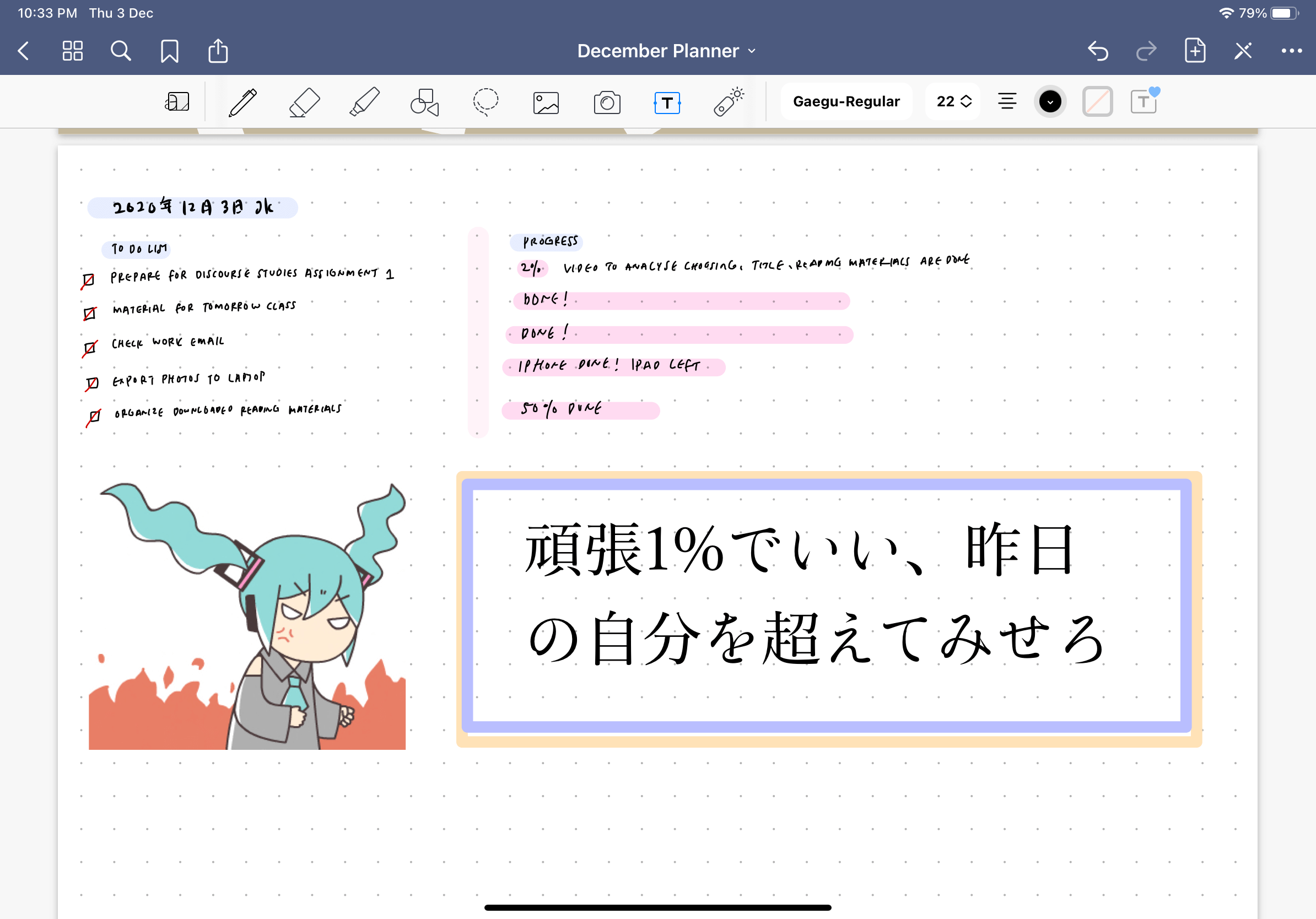Select the Eraser tool
The image size is (1316, 919).
(x=304, y=102)
